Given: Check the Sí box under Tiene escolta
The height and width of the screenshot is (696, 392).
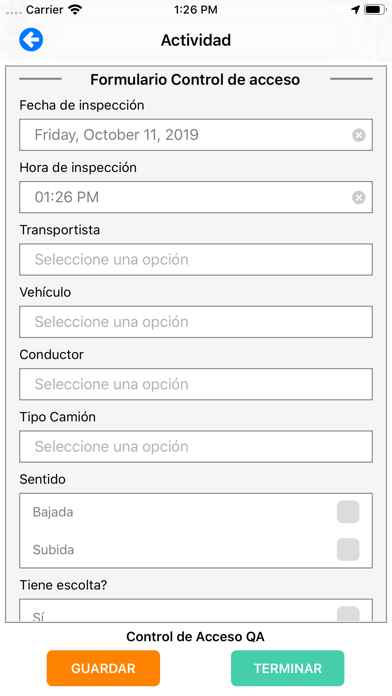Looking at the screenshot, I should pyautogui.click(x=348, y=614).
